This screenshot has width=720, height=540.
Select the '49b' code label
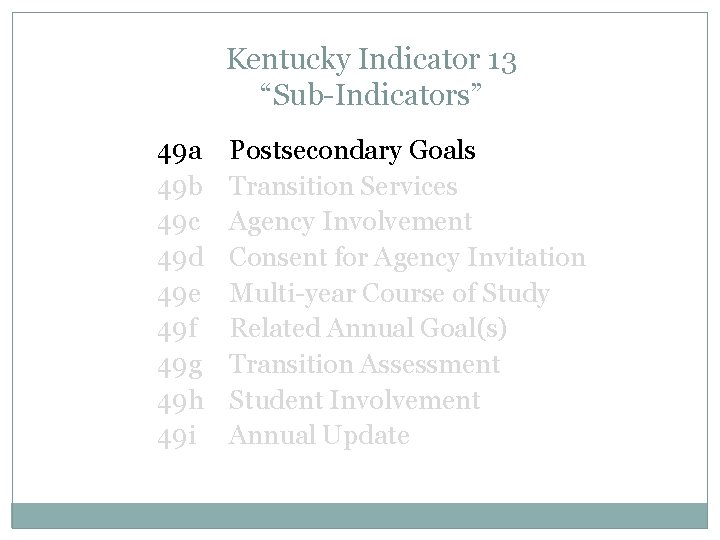click(180, 187)
